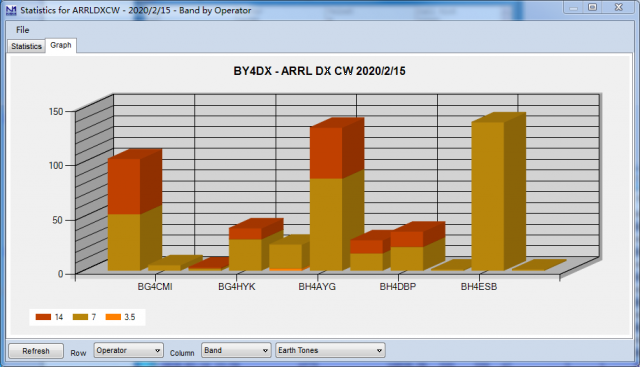Open the Row Operator dropdown
This screenshot has width=640, height=367.
129,350
